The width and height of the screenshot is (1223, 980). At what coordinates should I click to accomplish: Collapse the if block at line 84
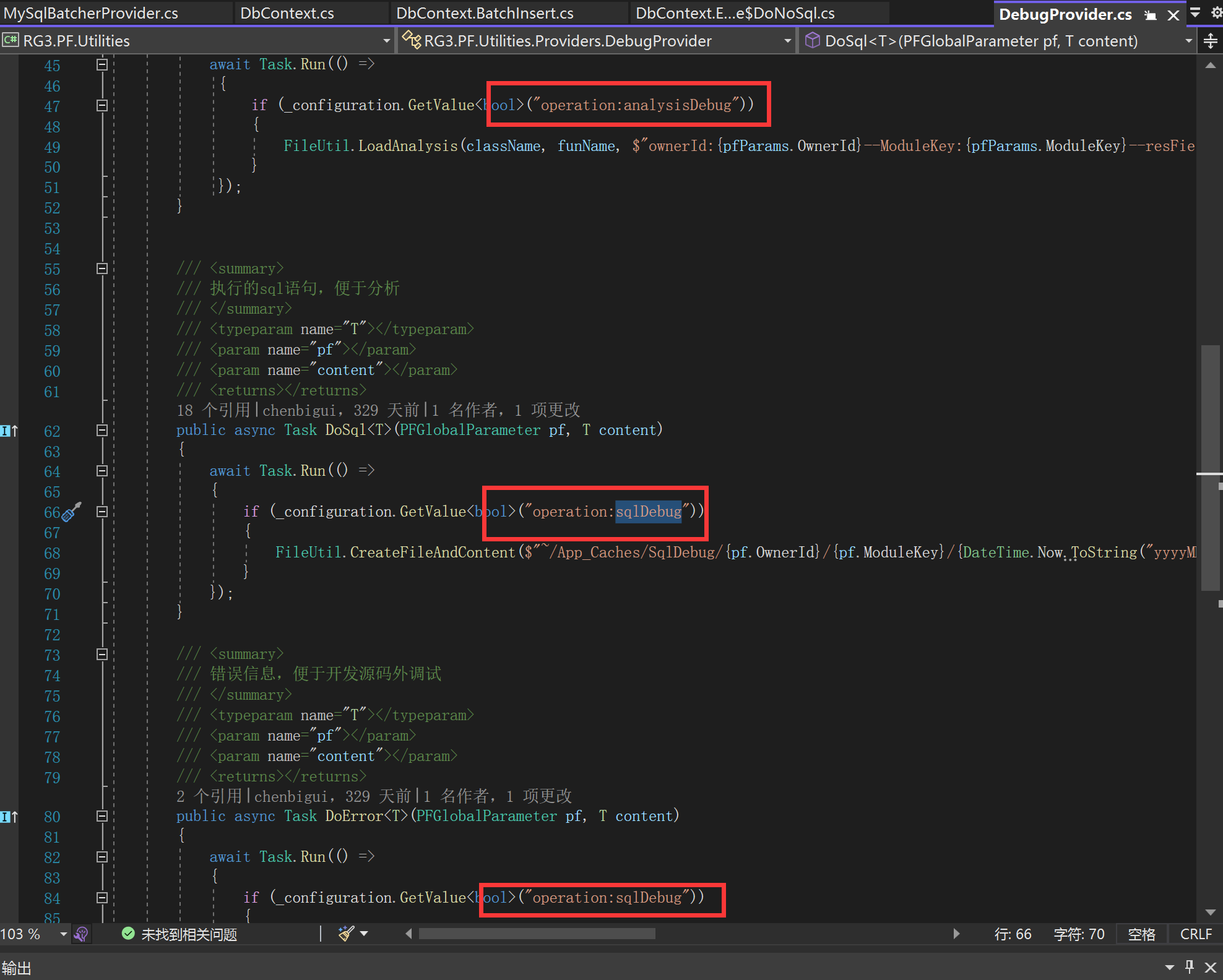pos(102,898)
